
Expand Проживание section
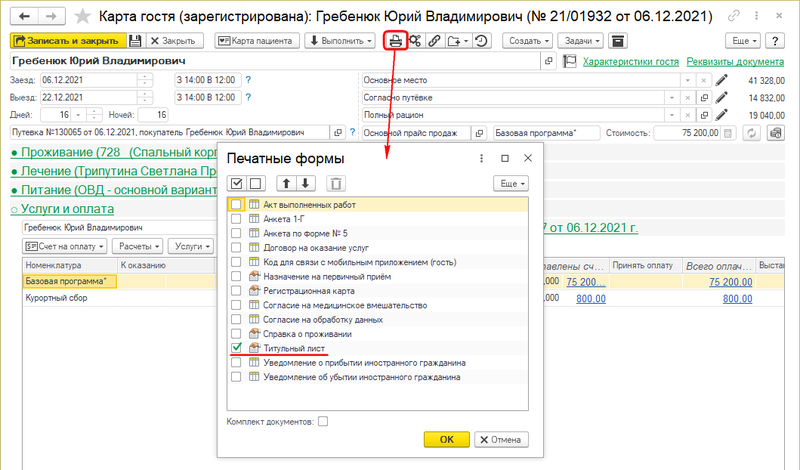pyautogui.click(x=114, y=152)
